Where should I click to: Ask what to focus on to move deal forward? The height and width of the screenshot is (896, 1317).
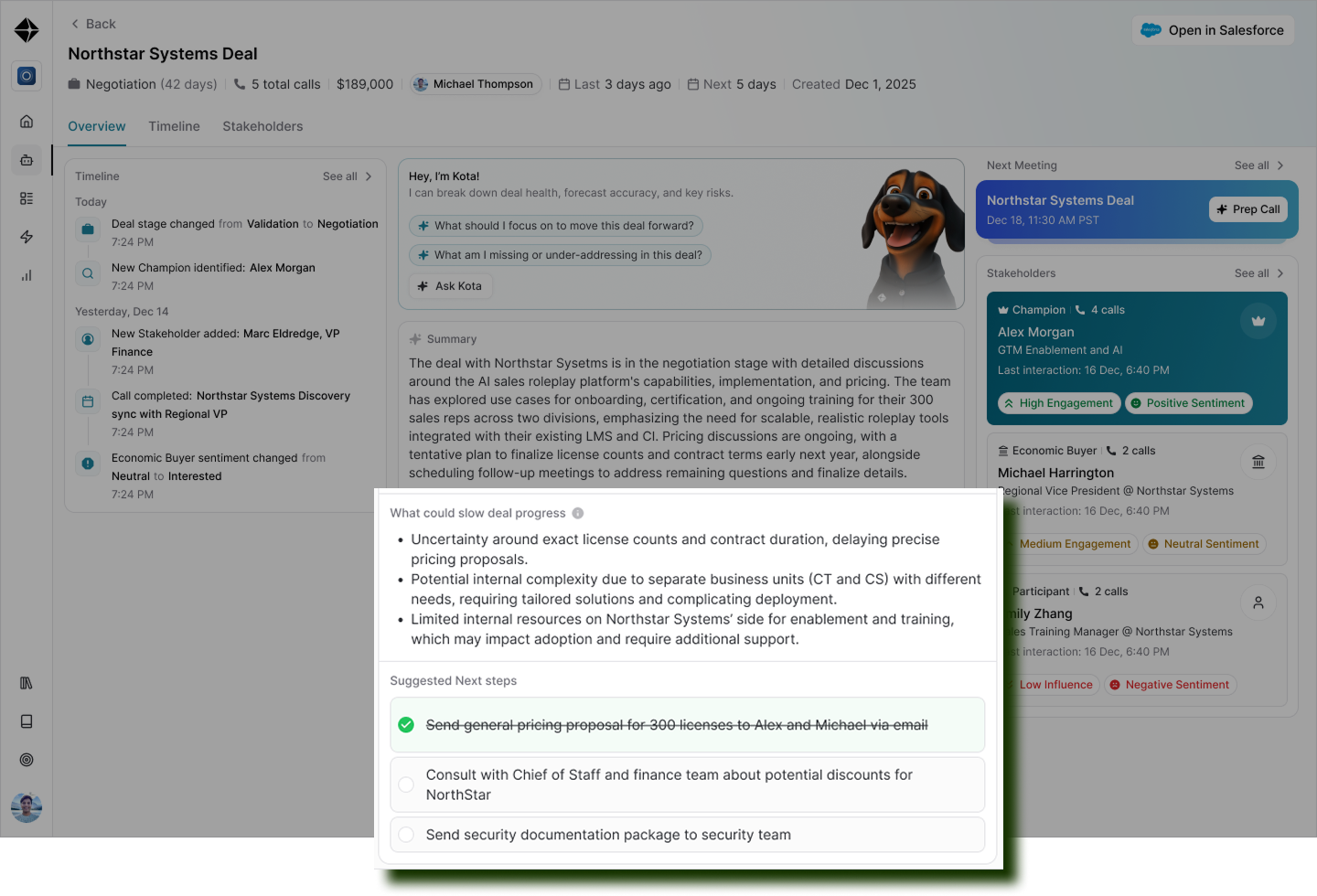556,226
